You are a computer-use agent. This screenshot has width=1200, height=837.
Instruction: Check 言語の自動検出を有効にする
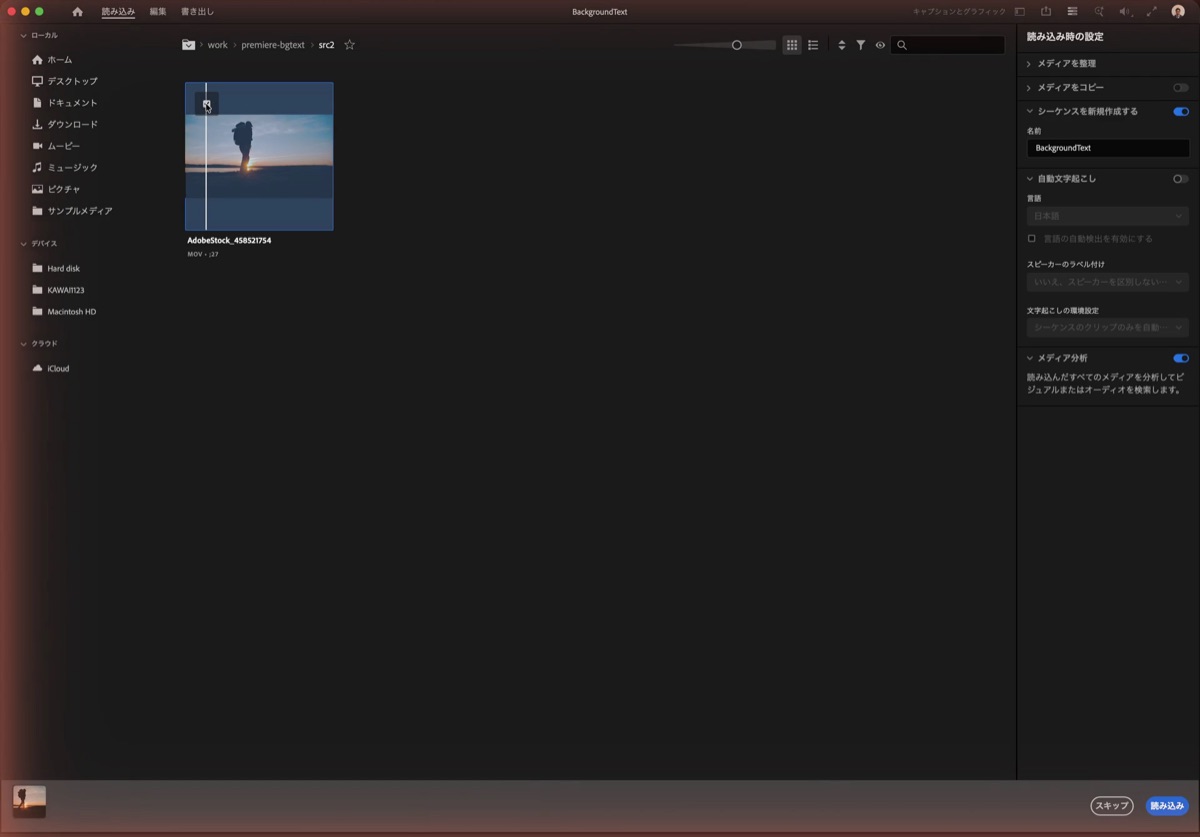point(1032,239)
